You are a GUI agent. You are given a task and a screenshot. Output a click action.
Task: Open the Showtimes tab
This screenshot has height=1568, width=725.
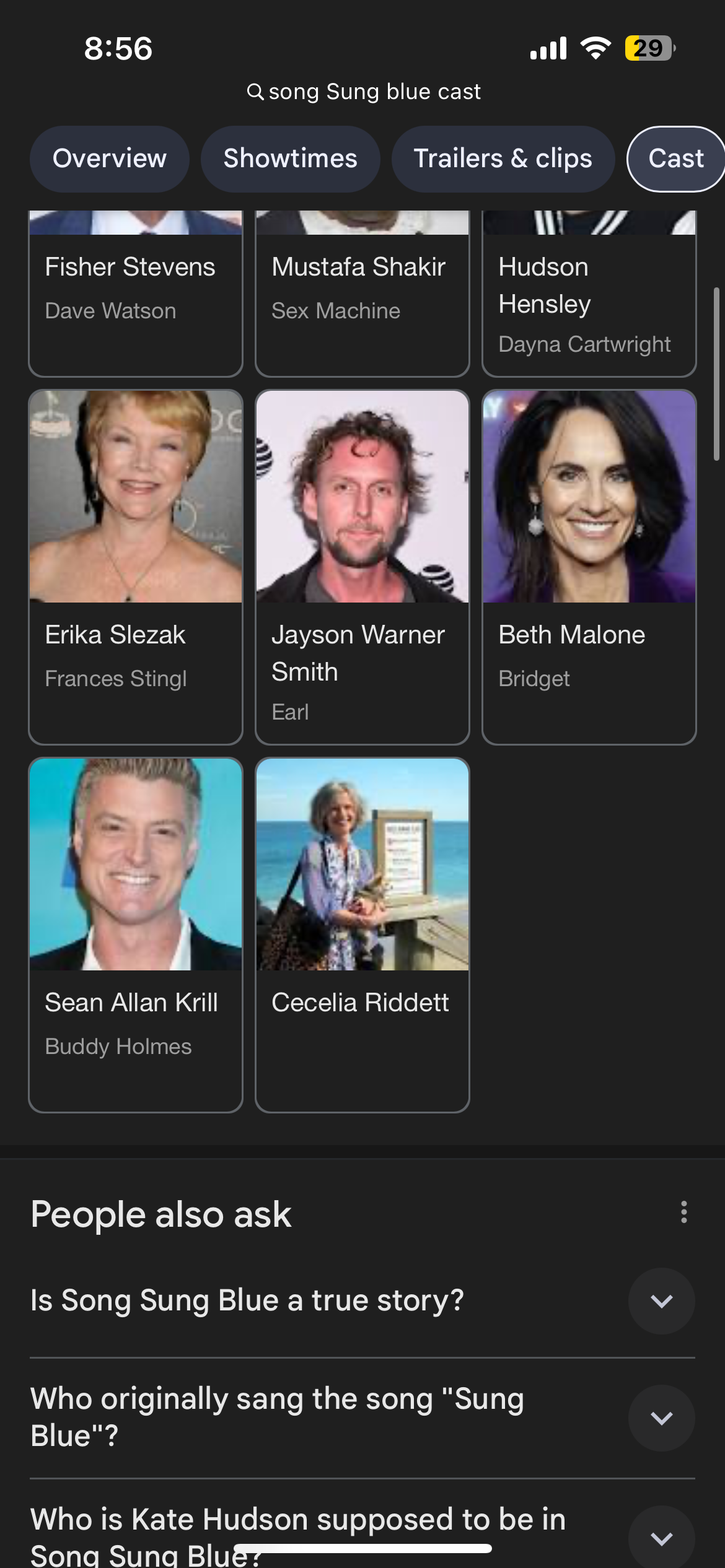[x=290, y=159]
